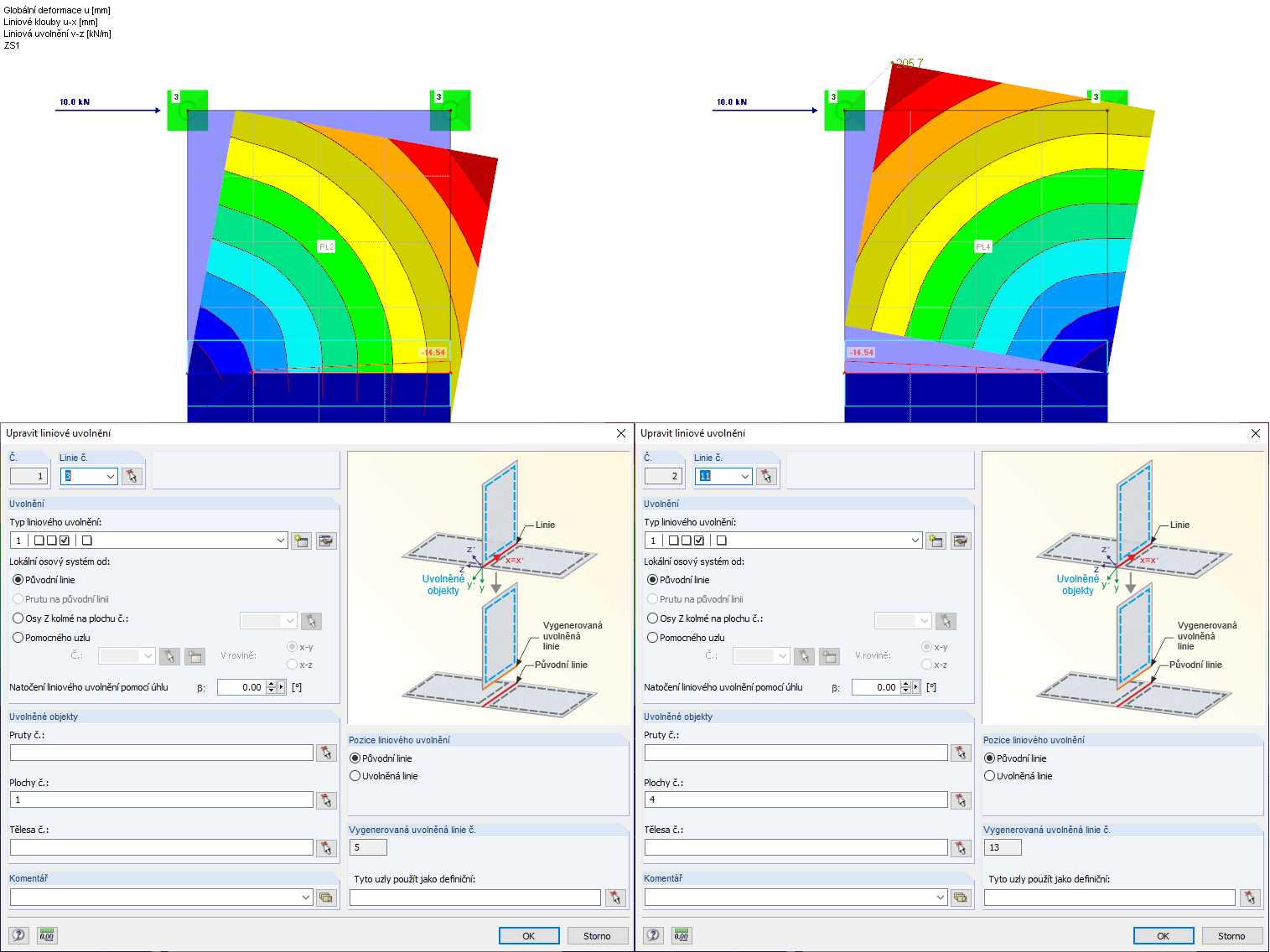This screenshot has height=952, width=1270.
Task: Pick surface for Z axis, right dialog
Action: [x=946, y=621]
